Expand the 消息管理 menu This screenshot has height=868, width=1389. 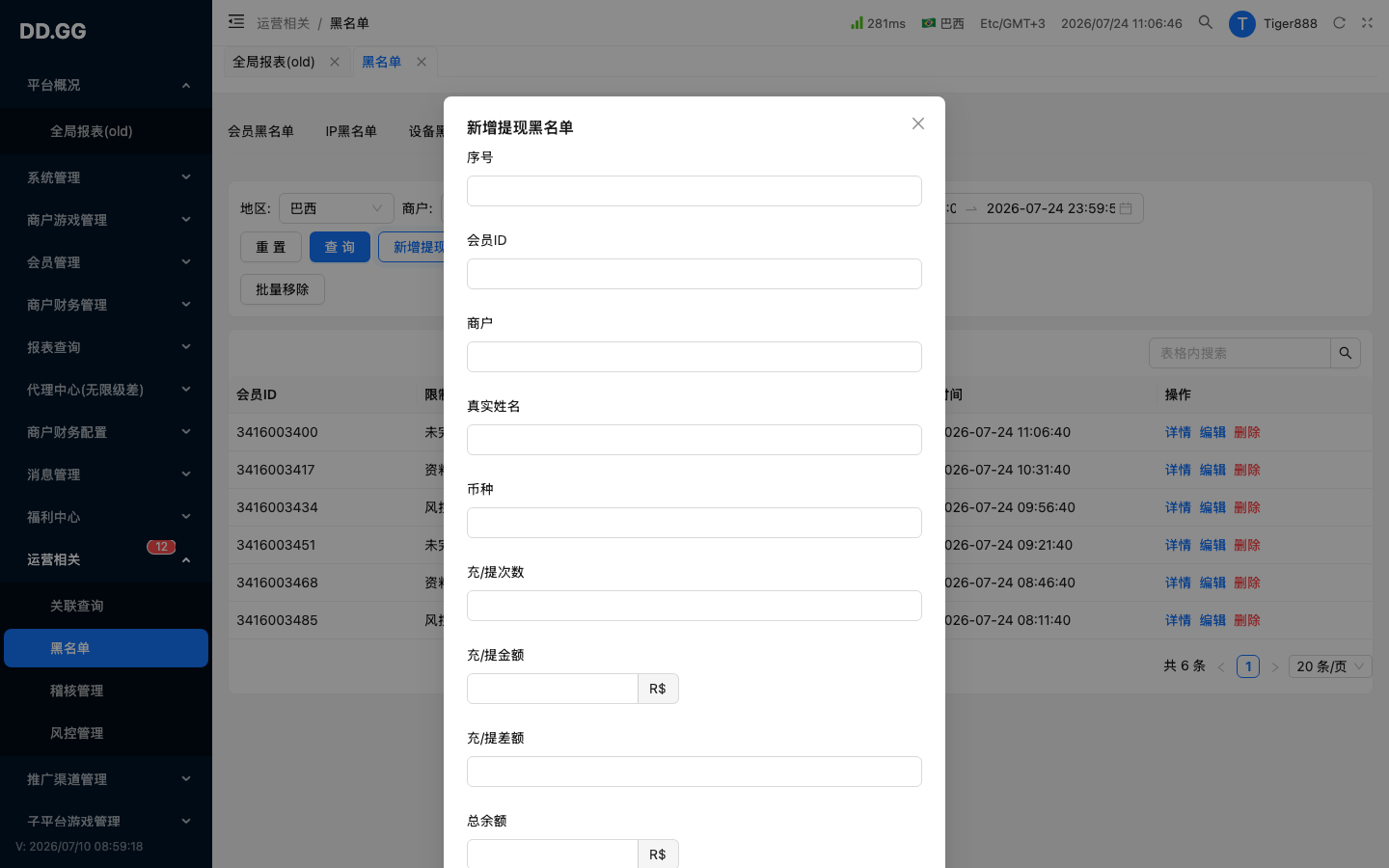106,475
